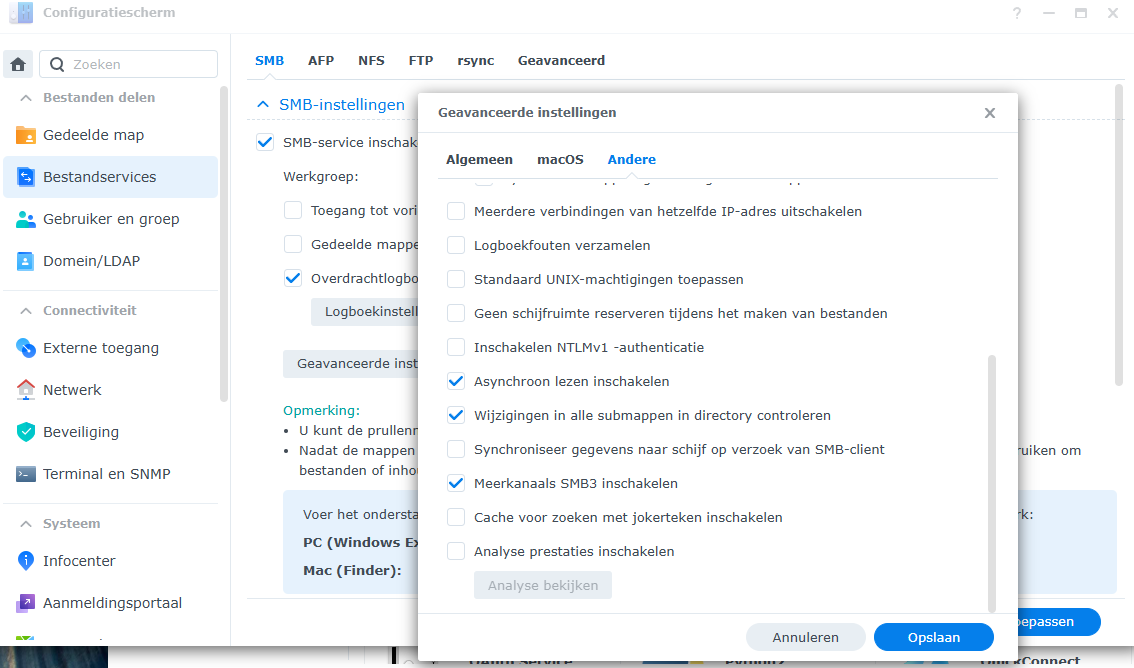Click the Logboekinstellingen button

pos(364,312)
